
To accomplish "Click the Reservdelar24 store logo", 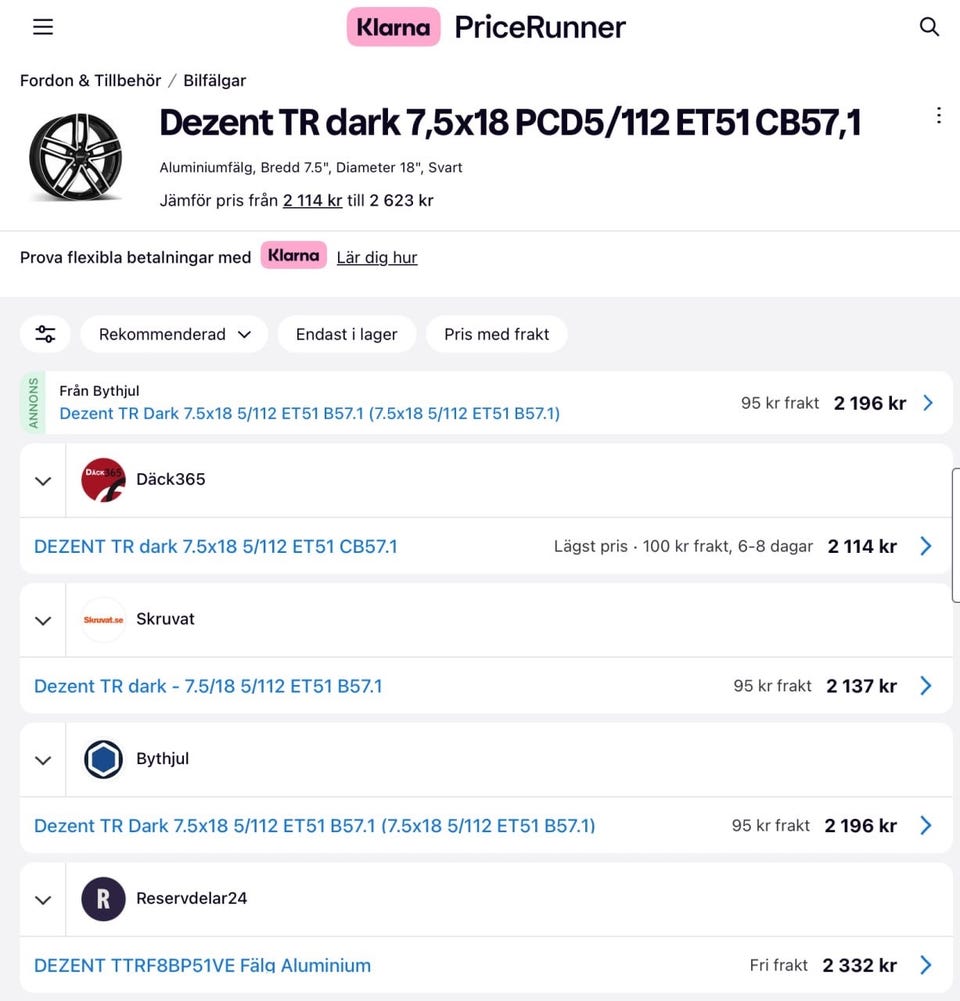I will click(103, 899).
